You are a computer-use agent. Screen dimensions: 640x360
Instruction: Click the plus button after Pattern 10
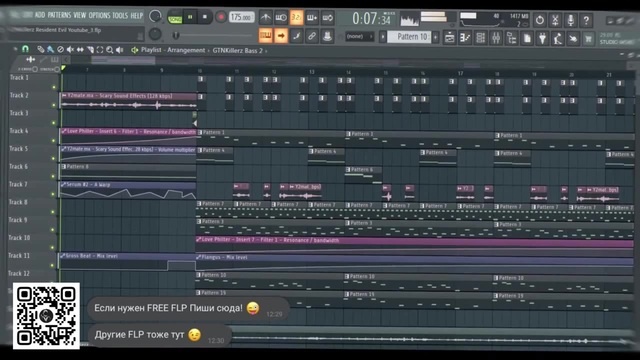click(x=436, y=37)
